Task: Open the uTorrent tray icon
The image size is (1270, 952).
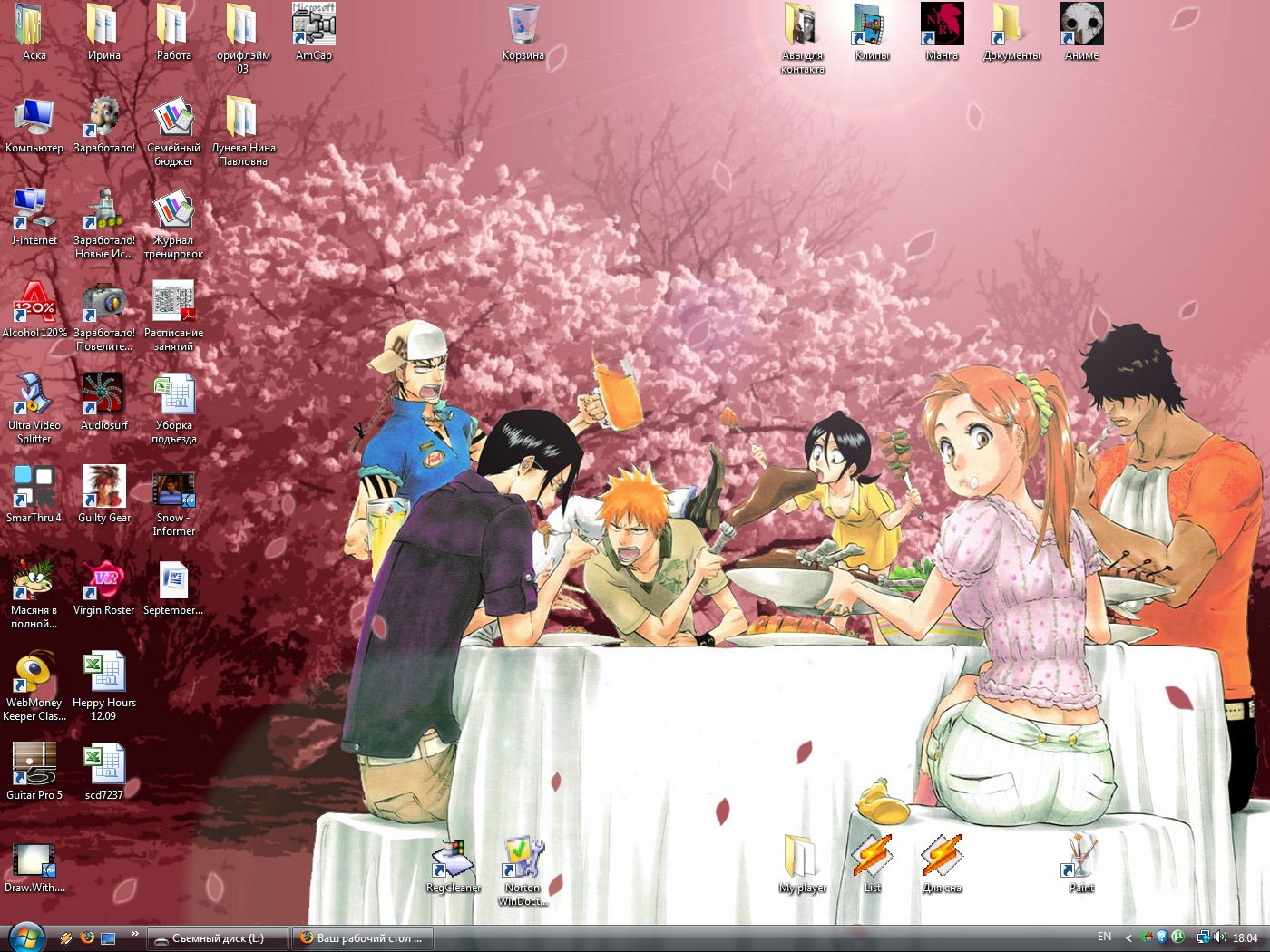Action: tap(1177, 937)
